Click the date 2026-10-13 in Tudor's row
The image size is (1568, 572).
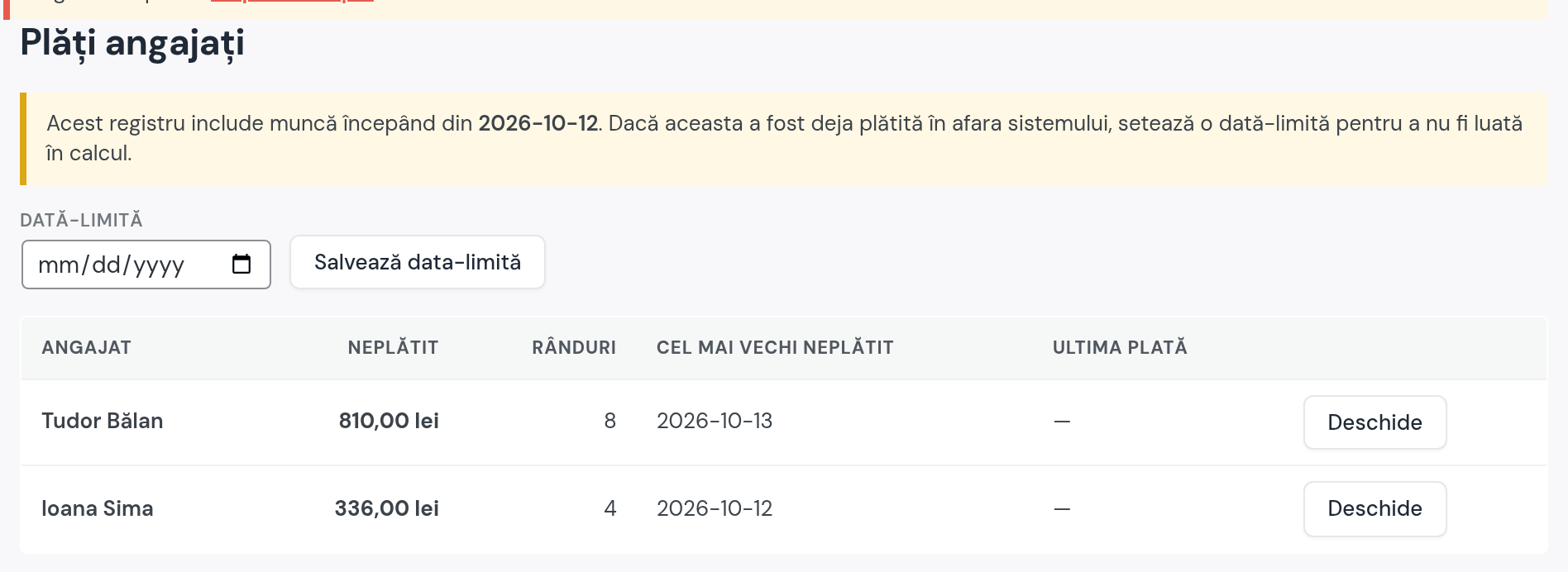point(715,421)
